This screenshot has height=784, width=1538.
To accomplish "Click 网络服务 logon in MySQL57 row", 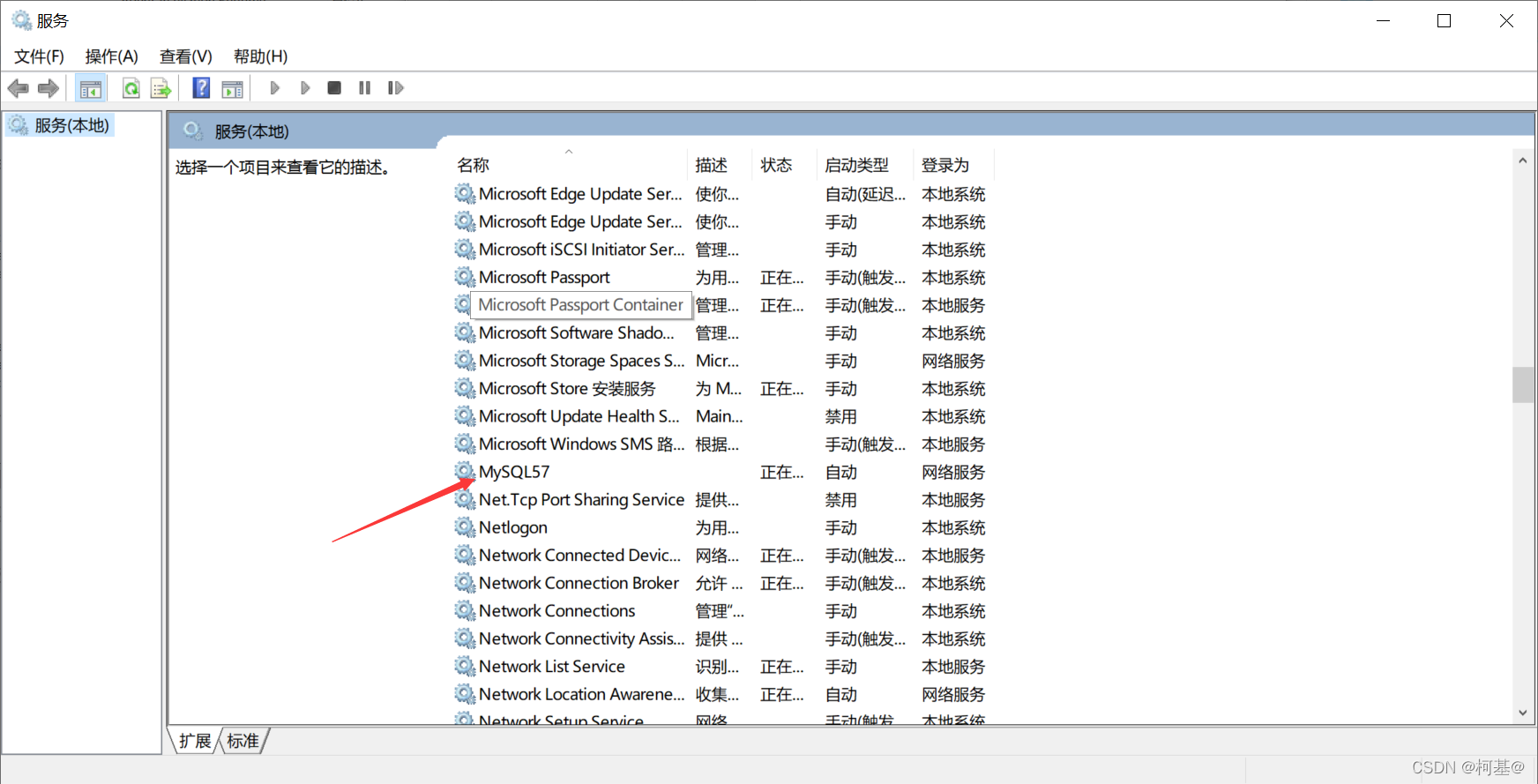I will pyautogui.click(x=953, y=472).
